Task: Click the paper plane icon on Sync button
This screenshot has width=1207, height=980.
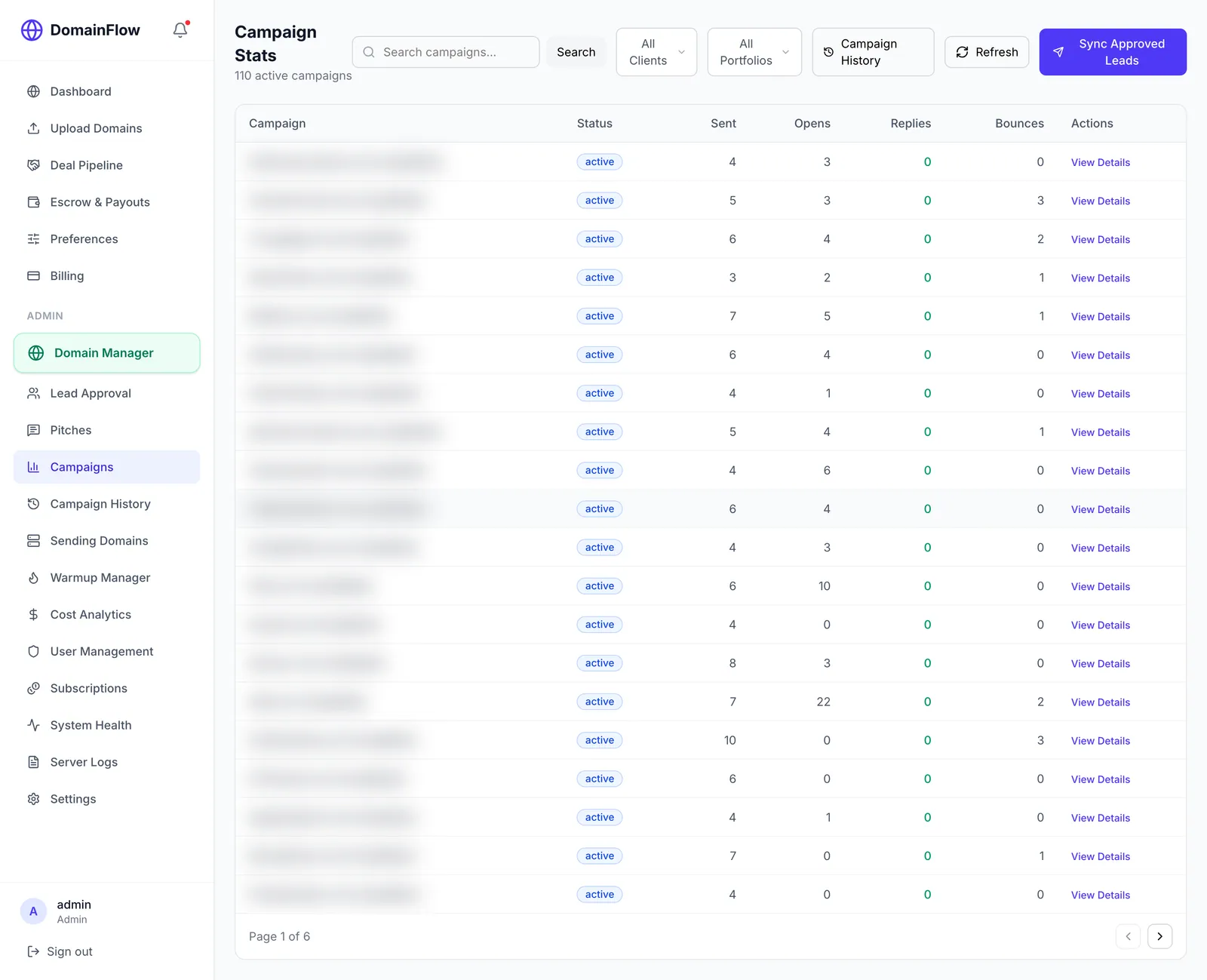Action: coord(1058,52)
